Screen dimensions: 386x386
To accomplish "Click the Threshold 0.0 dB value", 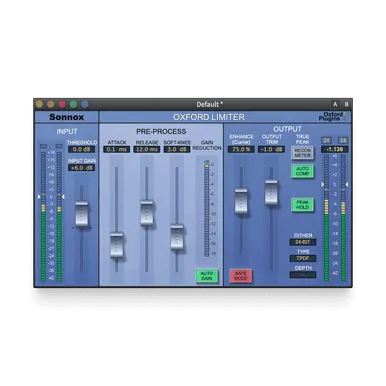I will click(82, 149).
